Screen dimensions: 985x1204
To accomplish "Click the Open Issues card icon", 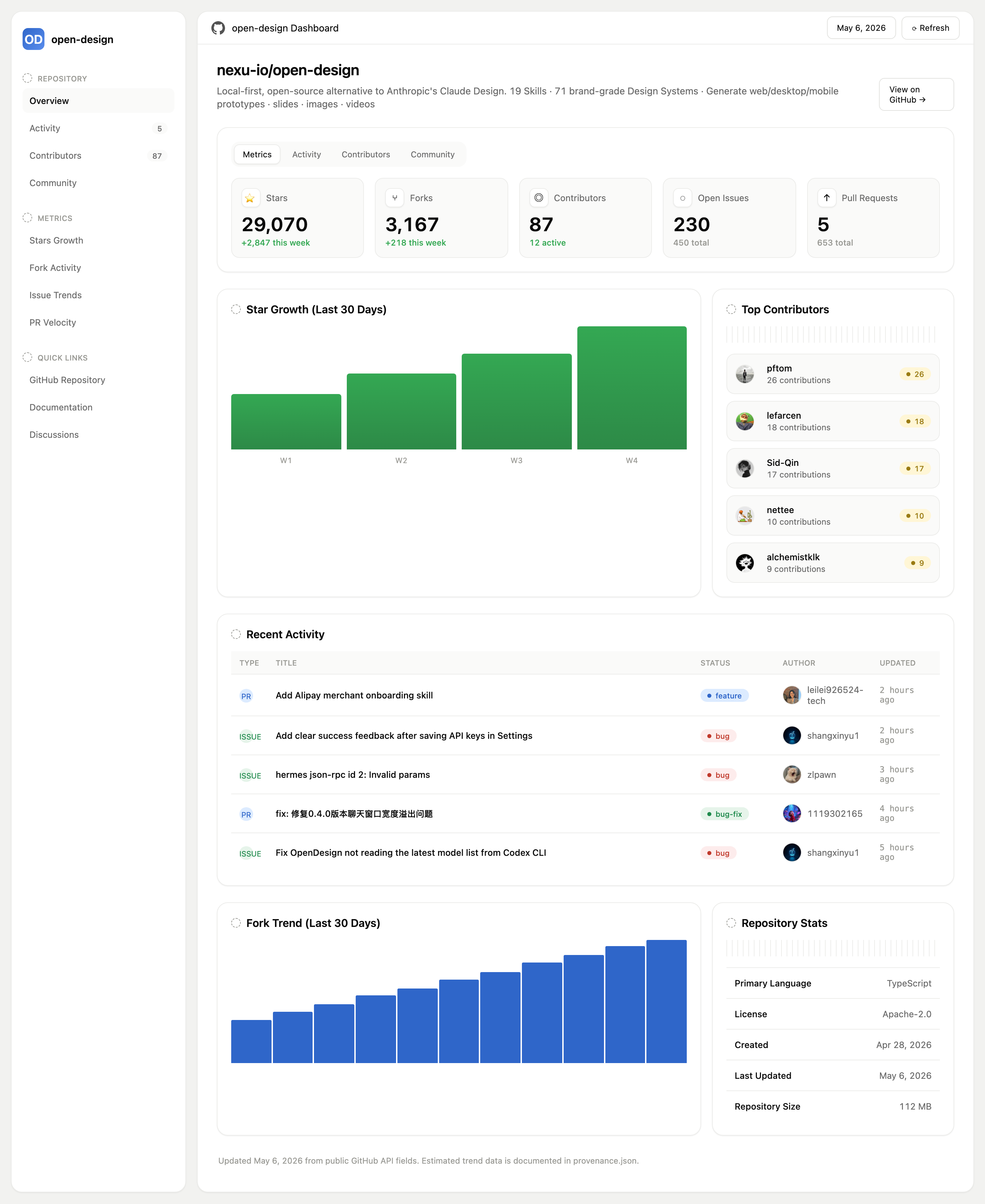I will (x=683, y=198).
